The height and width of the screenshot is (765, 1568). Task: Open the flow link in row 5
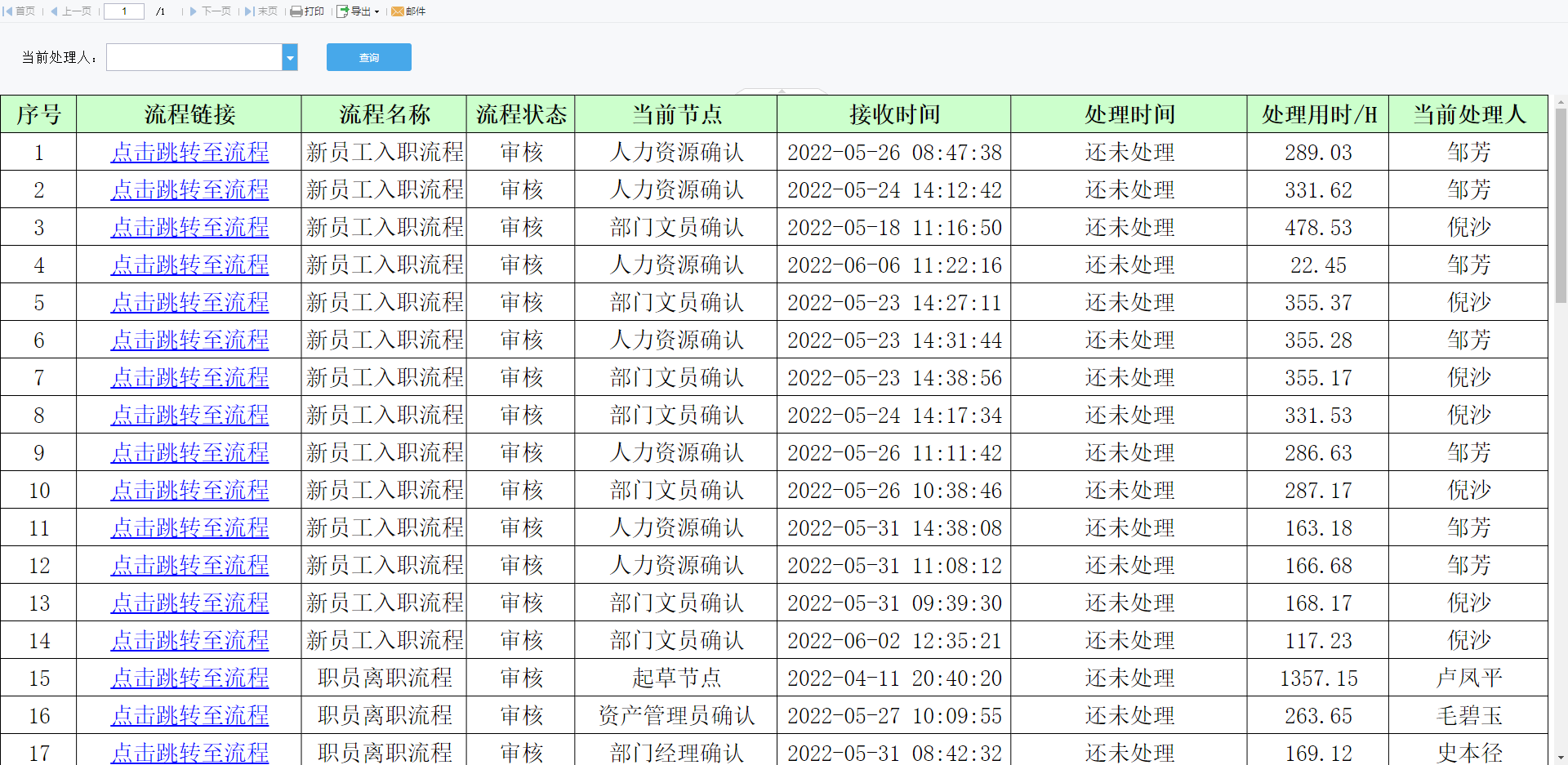pos(189,302)
